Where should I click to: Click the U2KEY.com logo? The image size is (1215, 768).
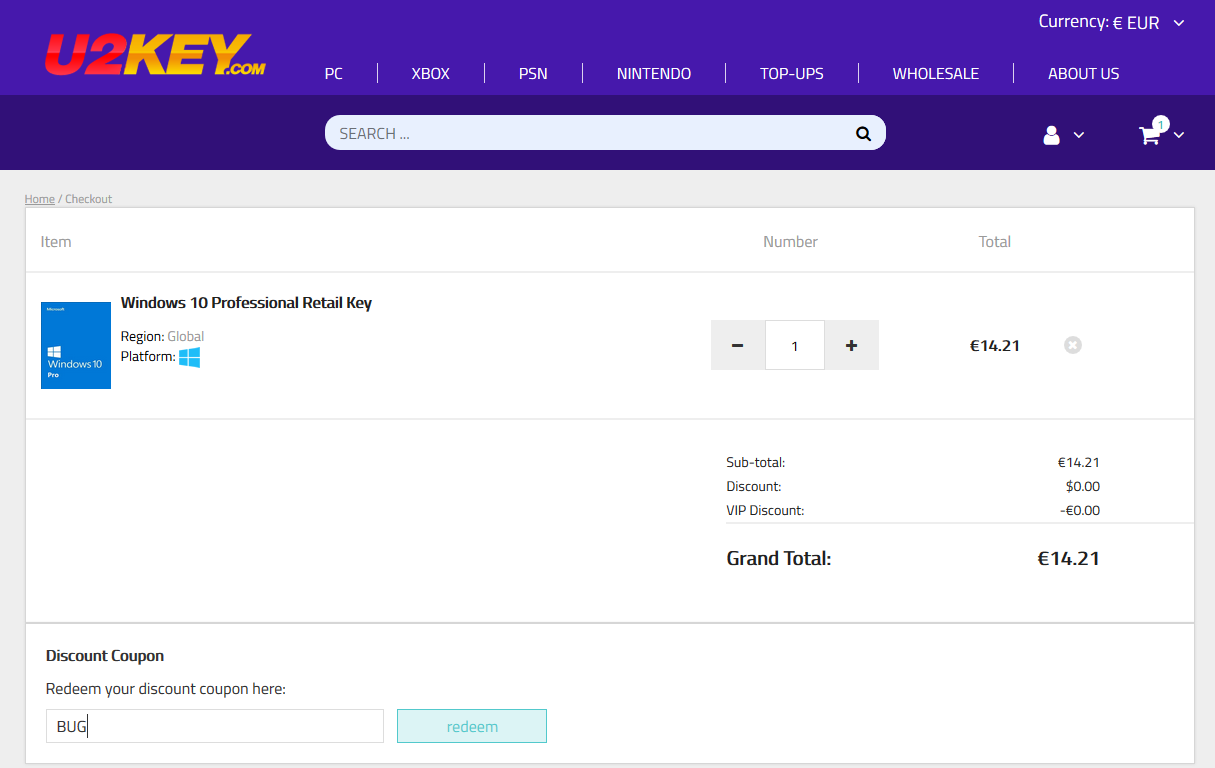coord(155,55)
